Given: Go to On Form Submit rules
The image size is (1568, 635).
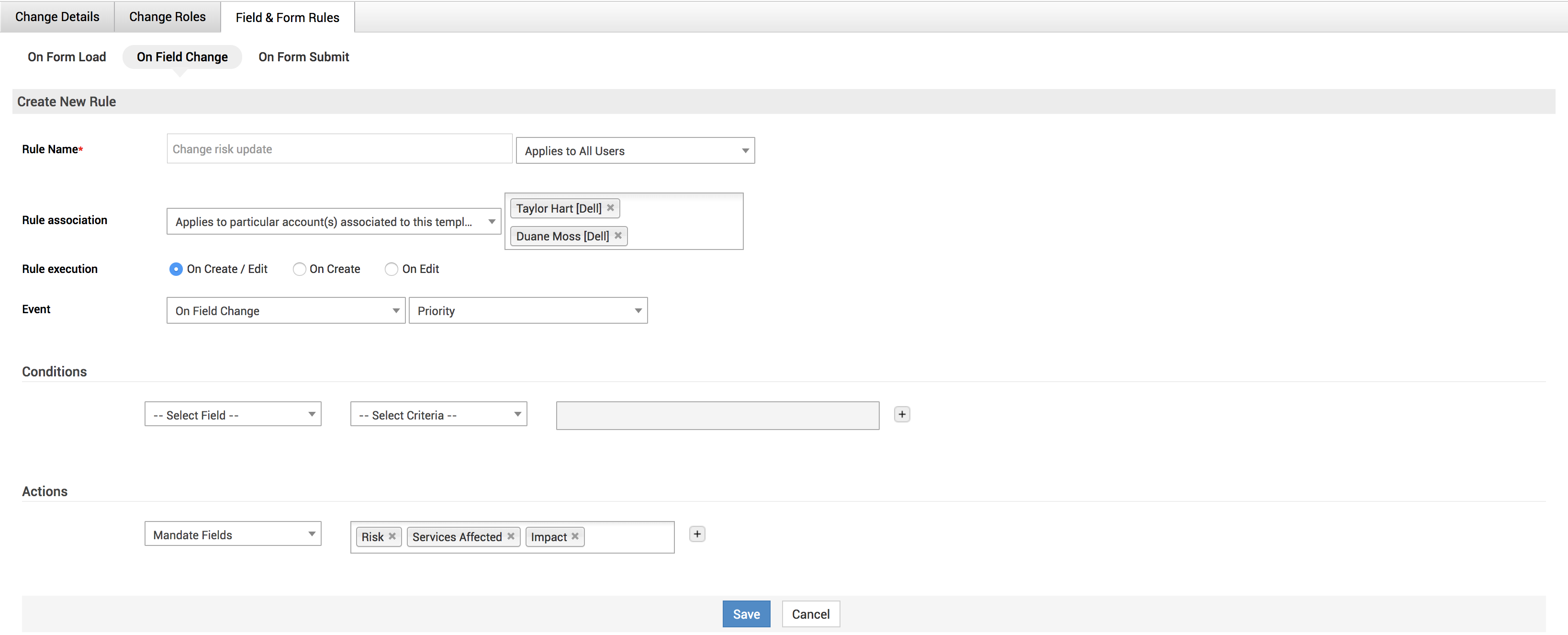Looking at the screenshot, I should [x=303, y=57].
